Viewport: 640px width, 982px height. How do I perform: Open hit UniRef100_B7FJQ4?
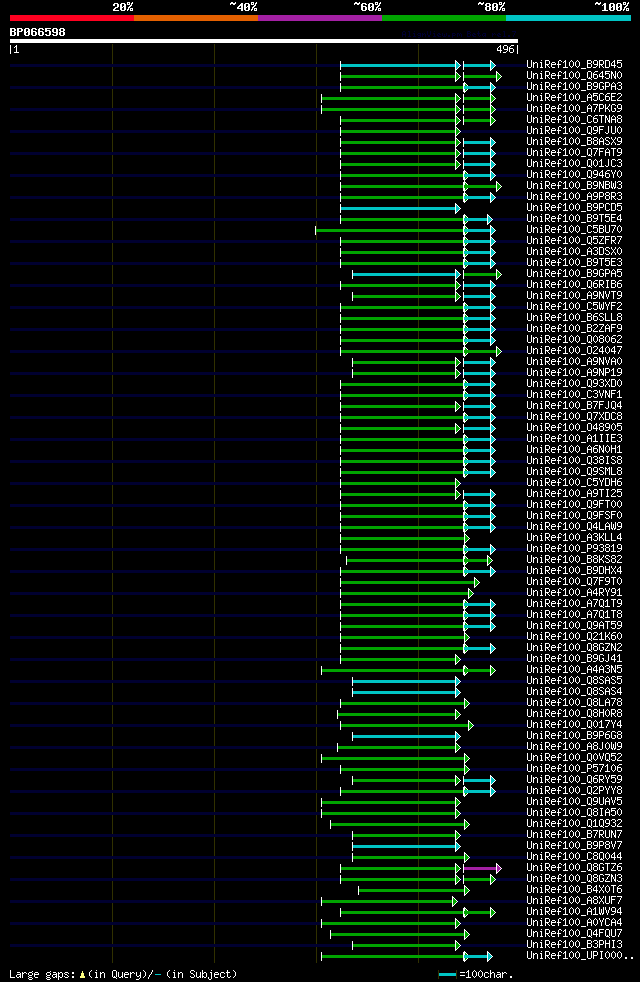point(574,406)
